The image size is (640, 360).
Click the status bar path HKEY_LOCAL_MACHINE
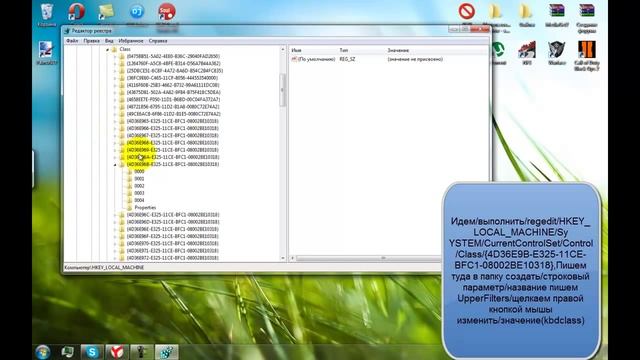(x=104, y=268)
